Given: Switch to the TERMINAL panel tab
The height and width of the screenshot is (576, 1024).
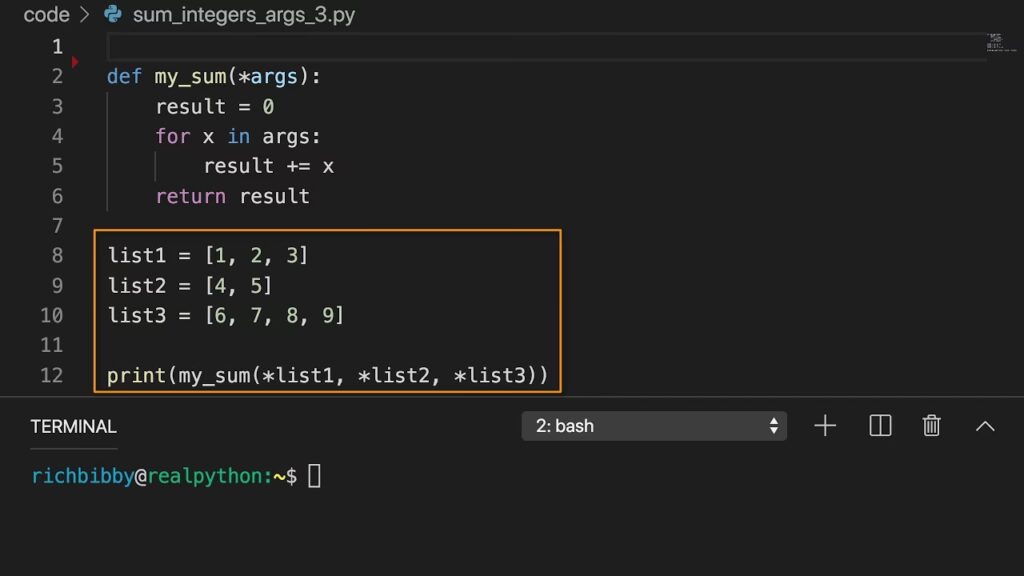Looking at the screenshot, I should pos(73,427).
